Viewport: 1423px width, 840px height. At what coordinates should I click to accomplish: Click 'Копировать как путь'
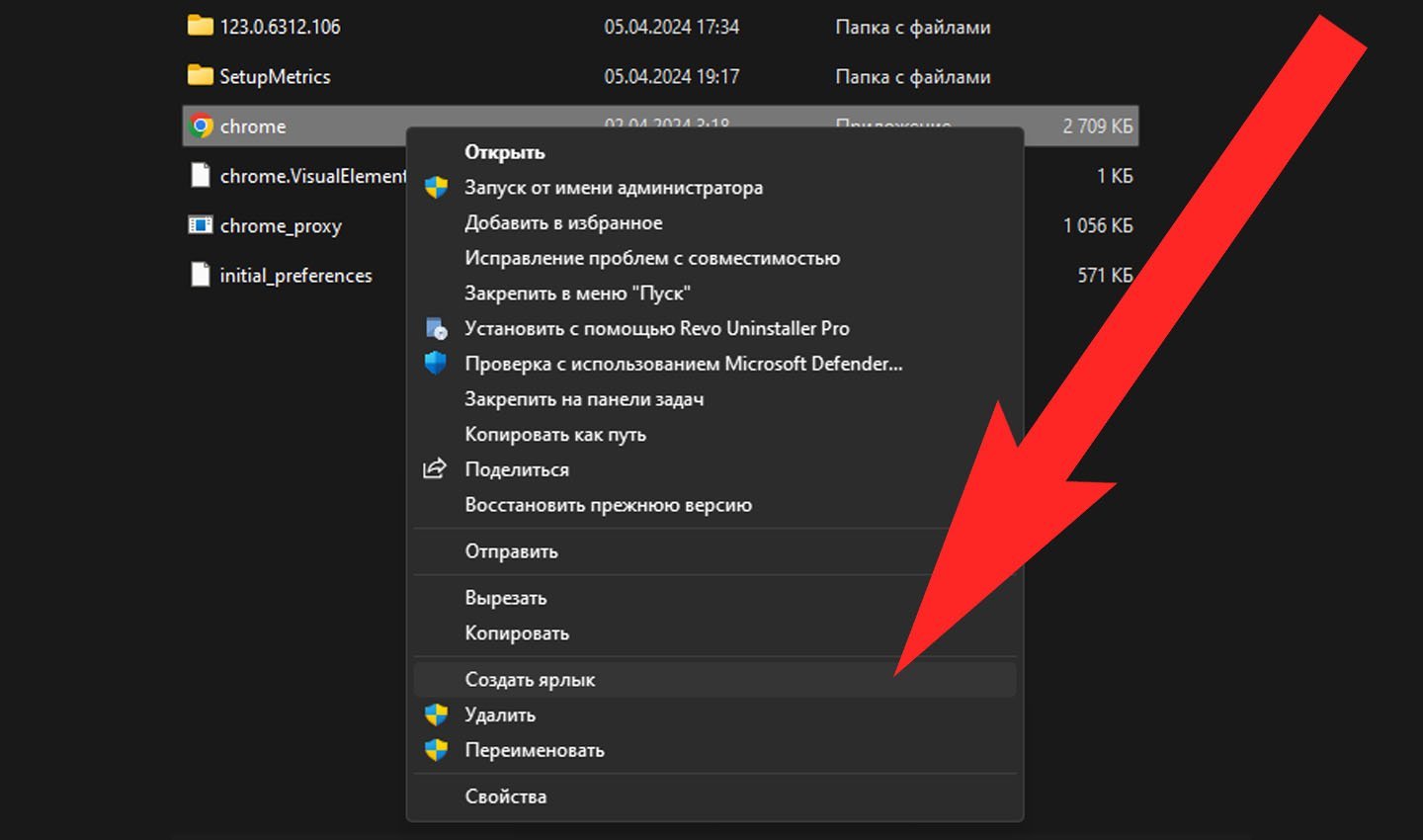click(x=555, y=435)
